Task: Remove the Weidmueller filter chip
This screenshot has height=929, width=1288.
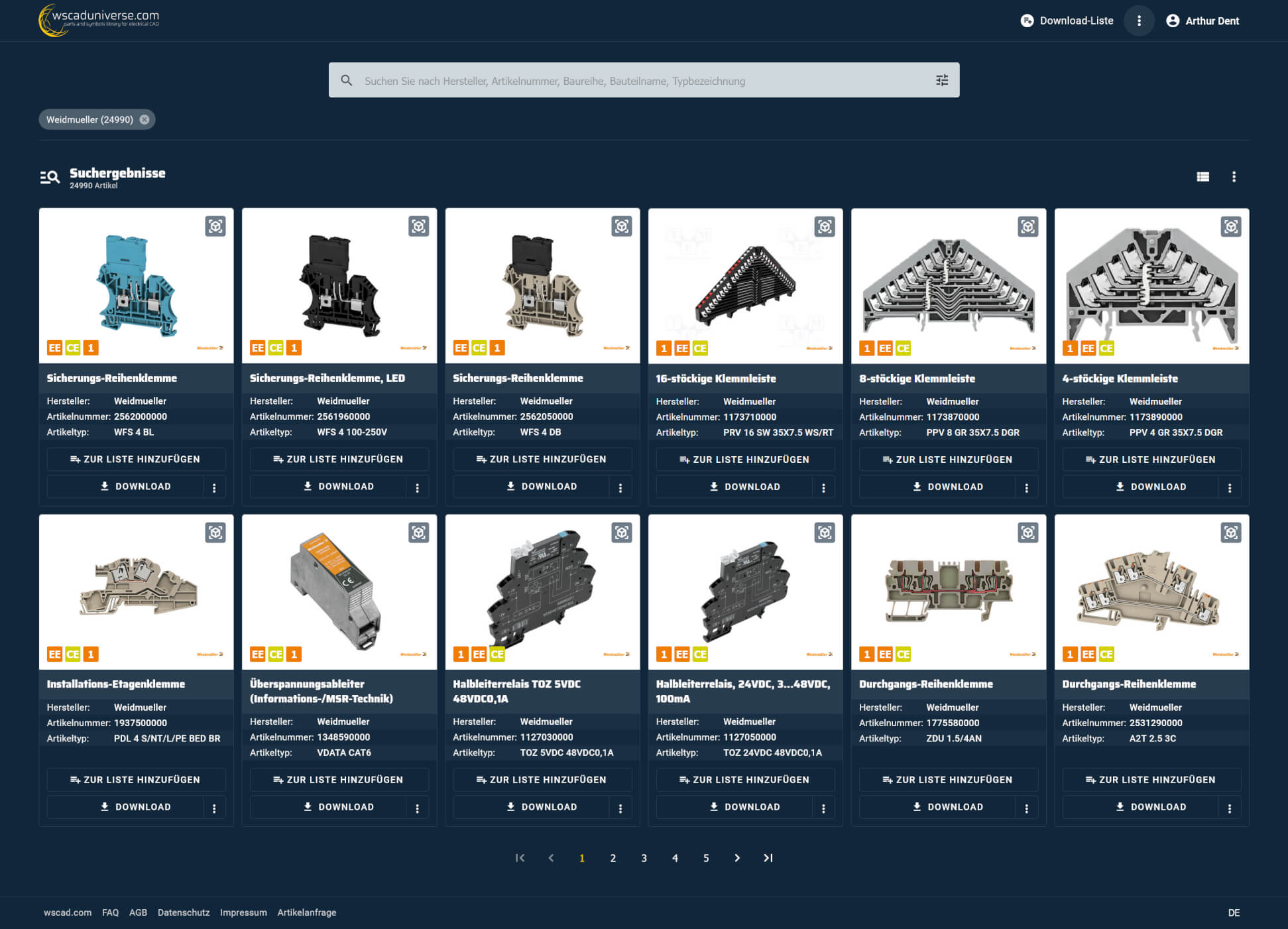Action: (145, 119)
